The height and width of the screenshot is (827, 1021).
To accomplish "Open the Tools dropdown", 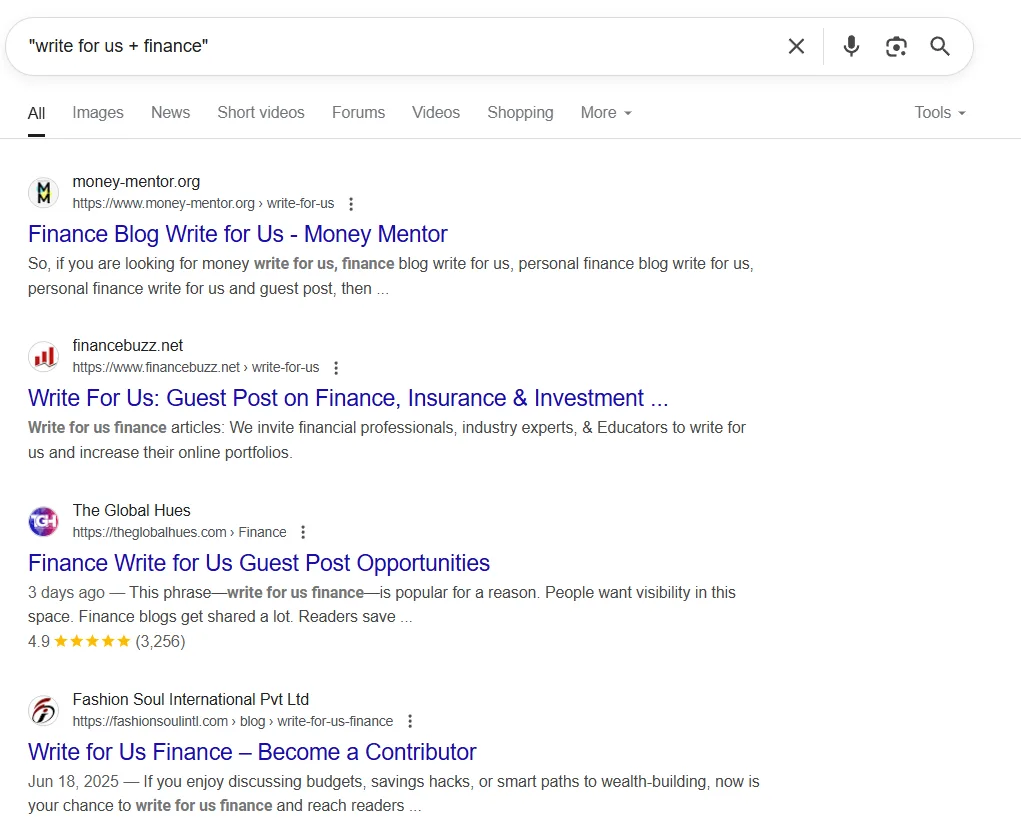I will point(939,113).
